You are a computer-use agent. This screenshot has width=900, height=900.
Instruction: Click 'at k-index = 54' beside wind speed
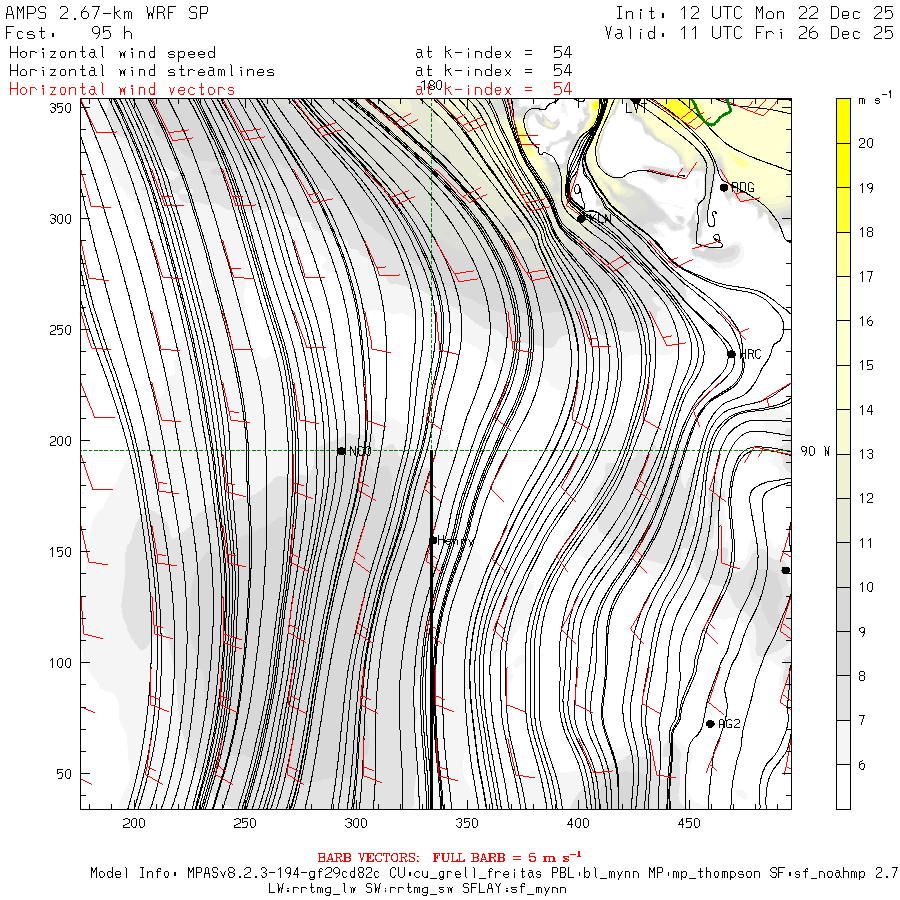click(494, 53)
